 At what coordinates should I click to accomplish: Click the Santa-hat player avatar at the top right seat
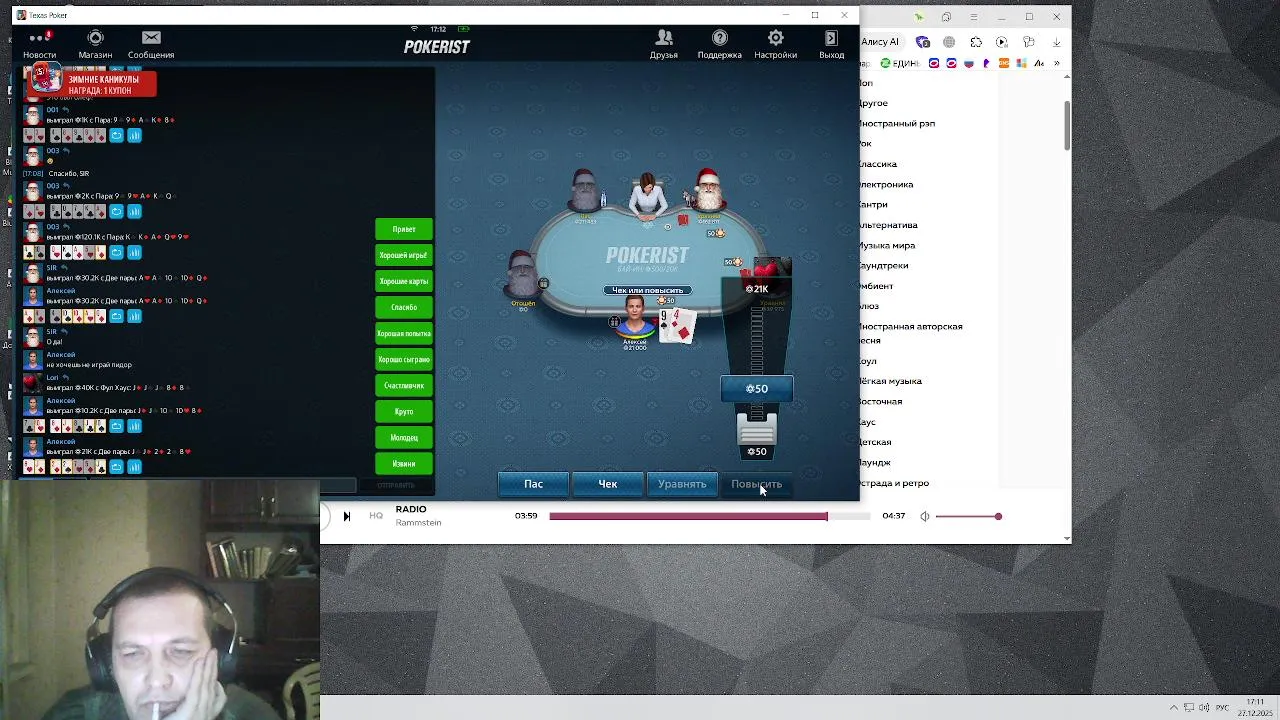click(x=709, y=192)
